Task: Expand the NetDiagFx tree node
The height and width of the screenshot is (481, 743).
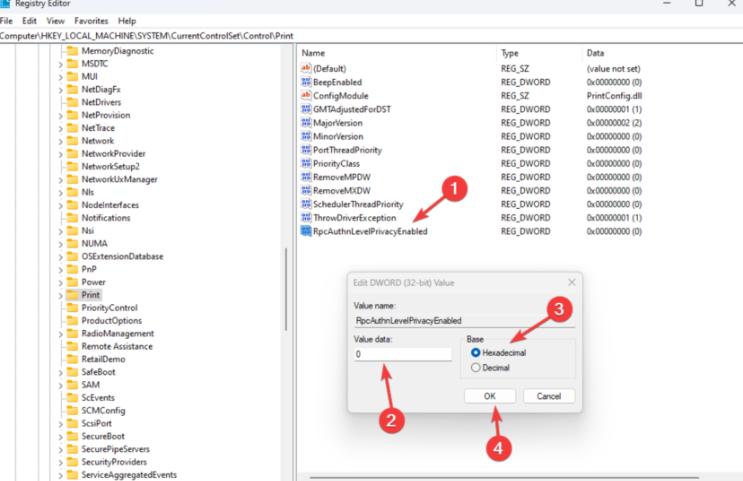Action: point(60,90)
